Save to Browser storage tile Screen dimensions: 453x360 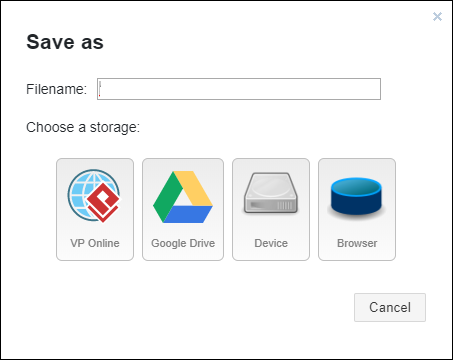coord(357,209)
